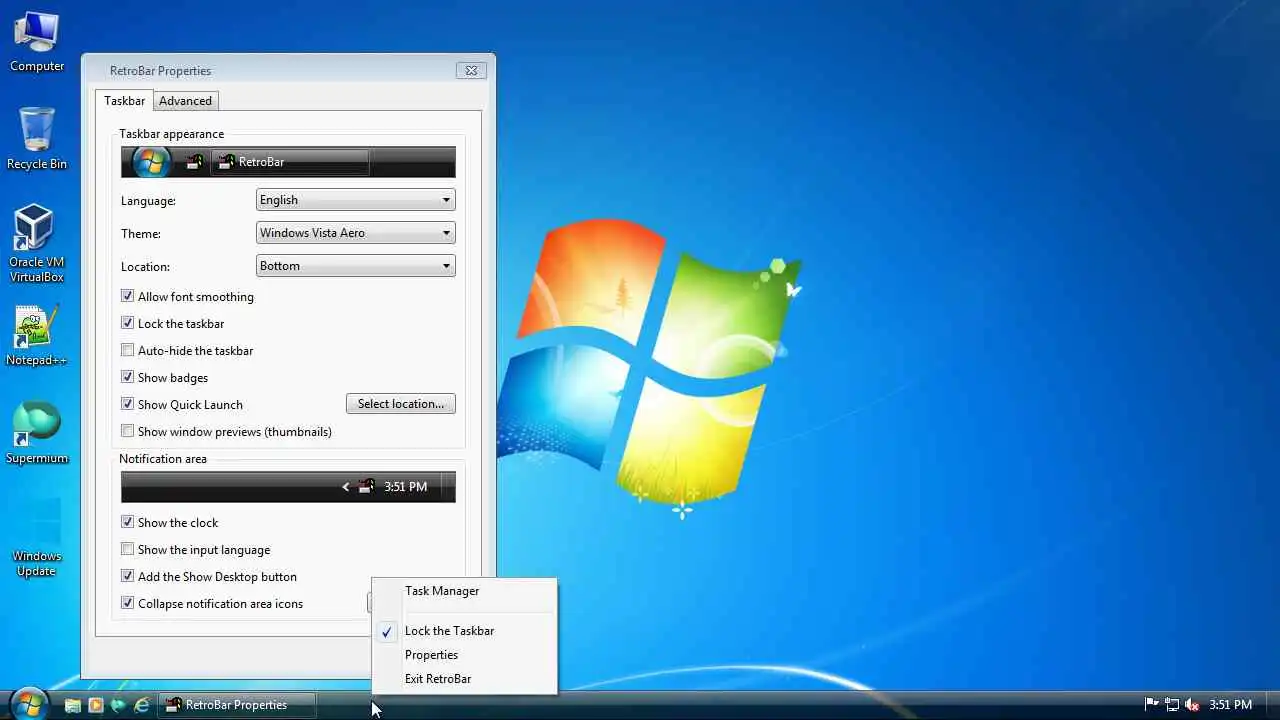Click the Action Center flag tray icon

tap(1151, 705)
